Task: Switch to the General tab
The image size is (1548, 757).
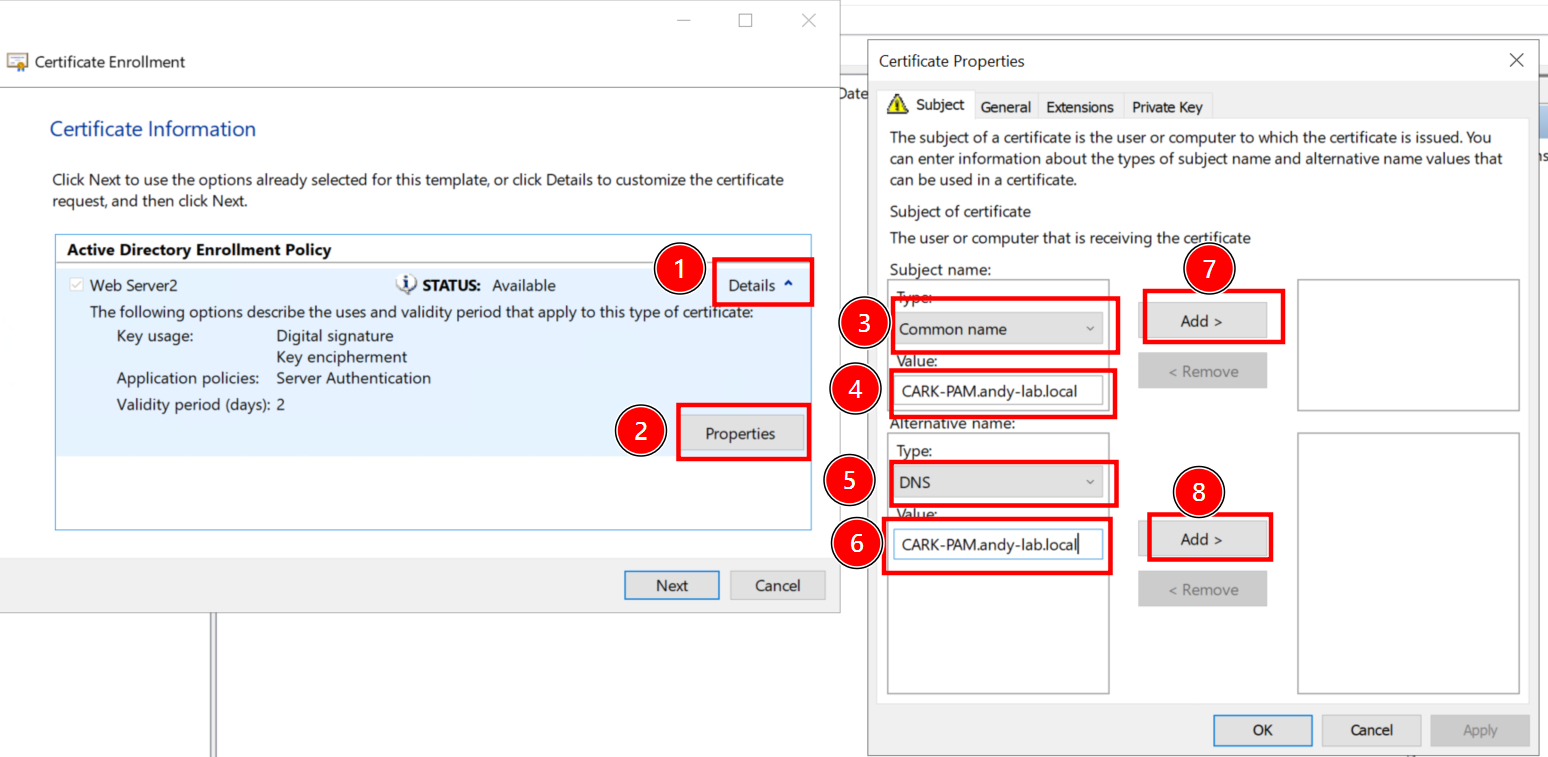Action: (x=1005, y=107)
